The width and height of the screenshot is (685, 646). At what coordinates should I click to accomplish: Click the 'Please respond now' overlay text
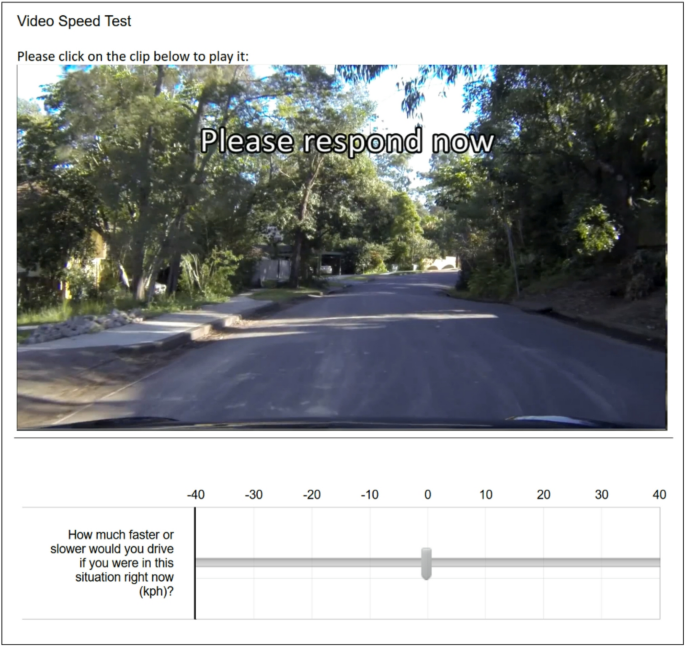[347, 141]
